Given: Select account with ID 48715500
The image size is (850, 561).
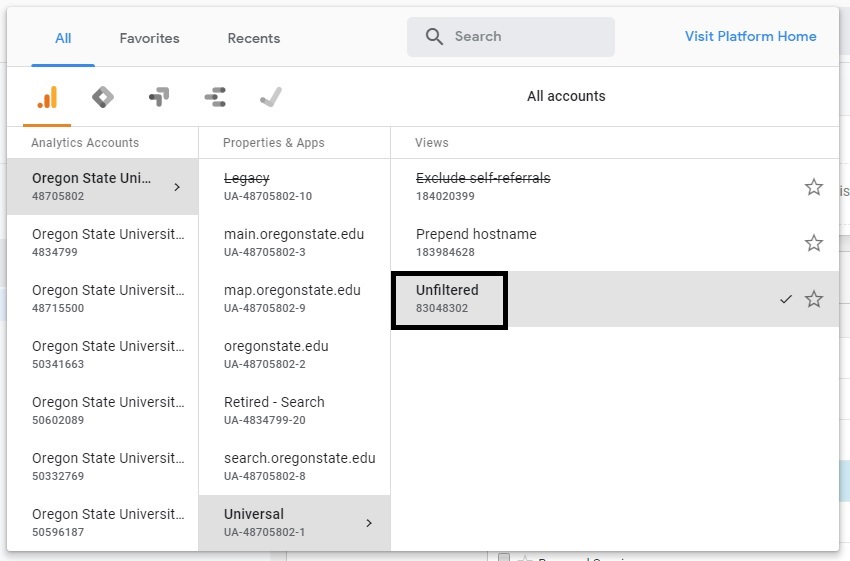Looking at the screenshot, I should [x=103, y=299].
